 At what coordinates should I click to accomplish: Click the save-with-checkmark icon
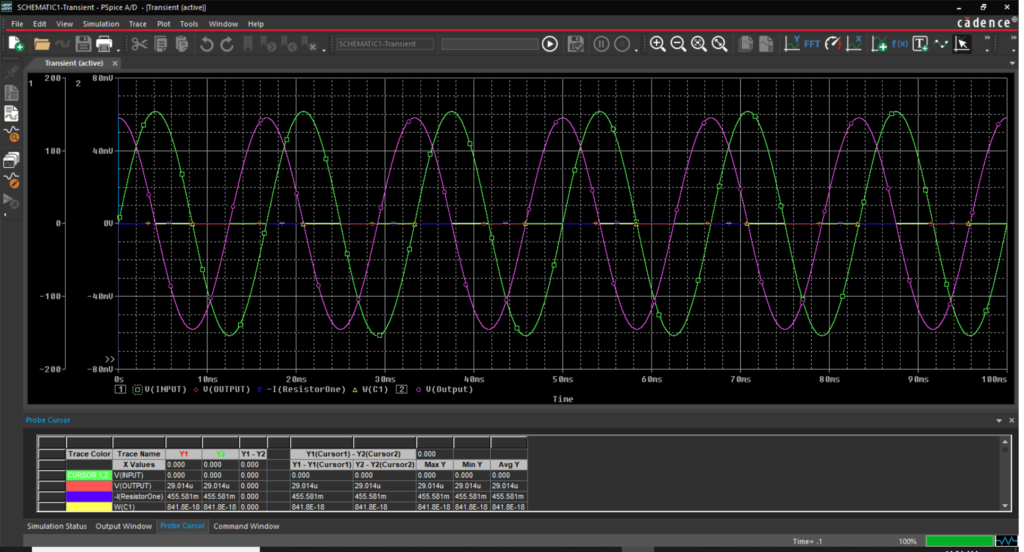[575, 44]
